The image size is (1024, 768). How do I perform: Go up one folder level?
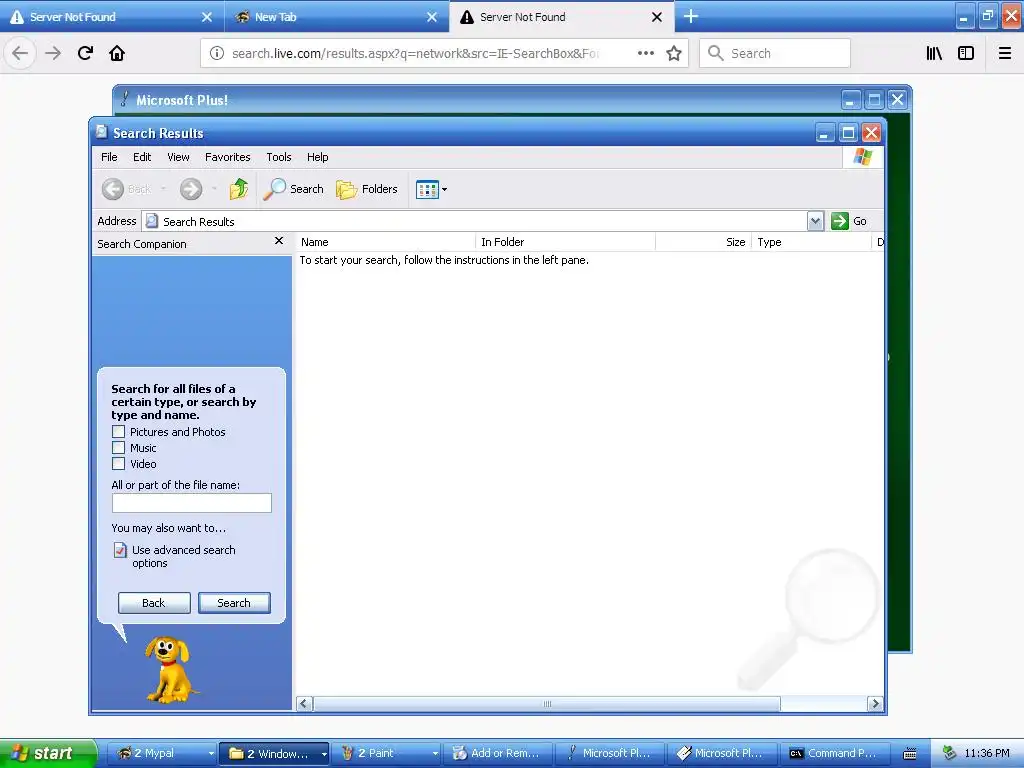click(x=238, y=189)
